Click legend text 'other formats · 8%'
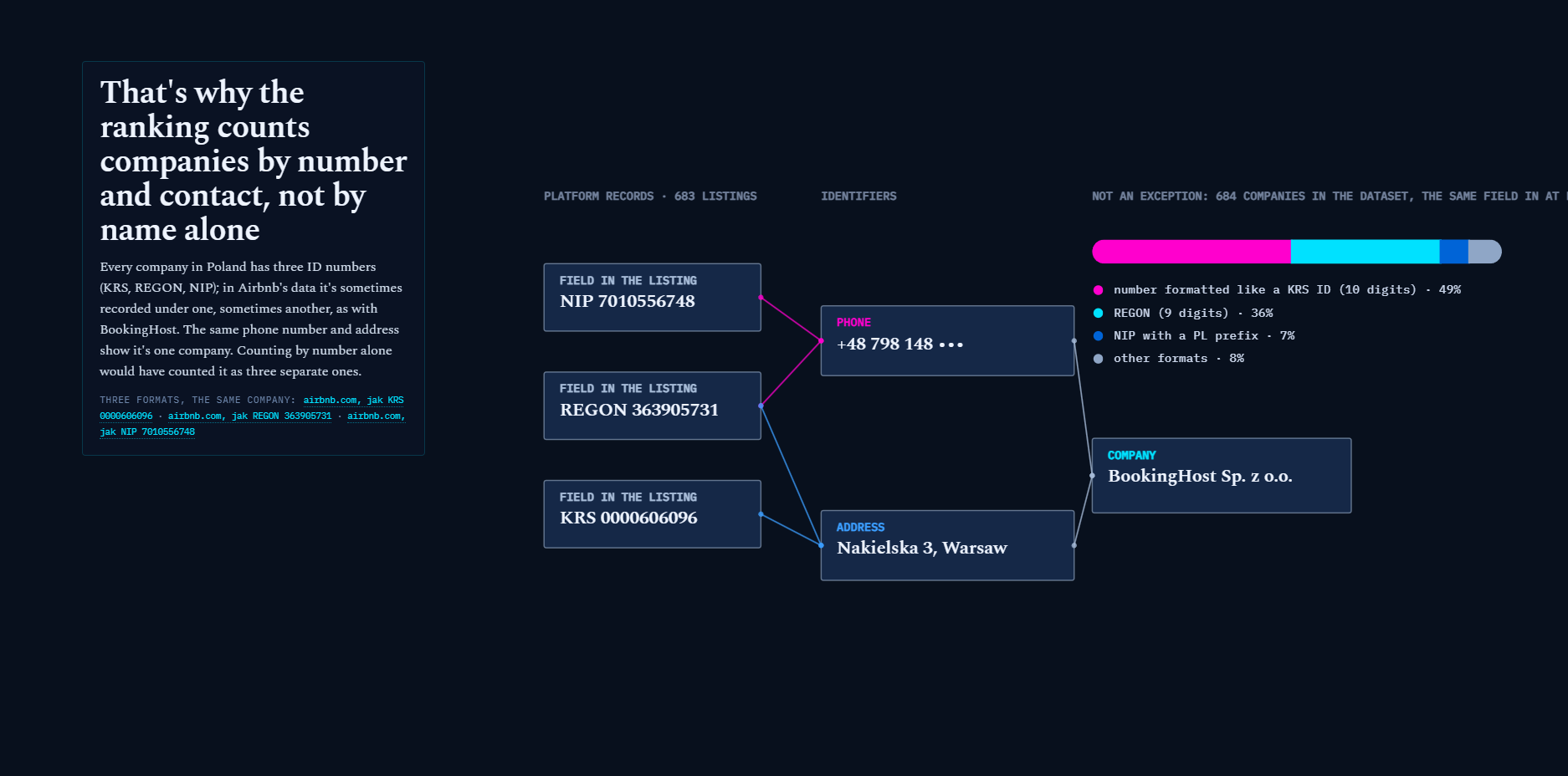1568x776 pixels. (1179, 358)
